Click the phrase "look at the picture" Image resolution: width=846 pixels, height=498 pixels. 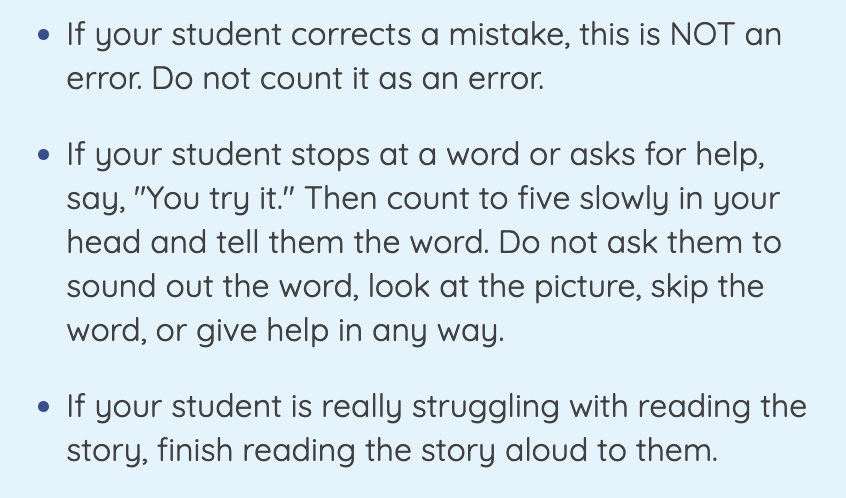[x=504, y=287]
